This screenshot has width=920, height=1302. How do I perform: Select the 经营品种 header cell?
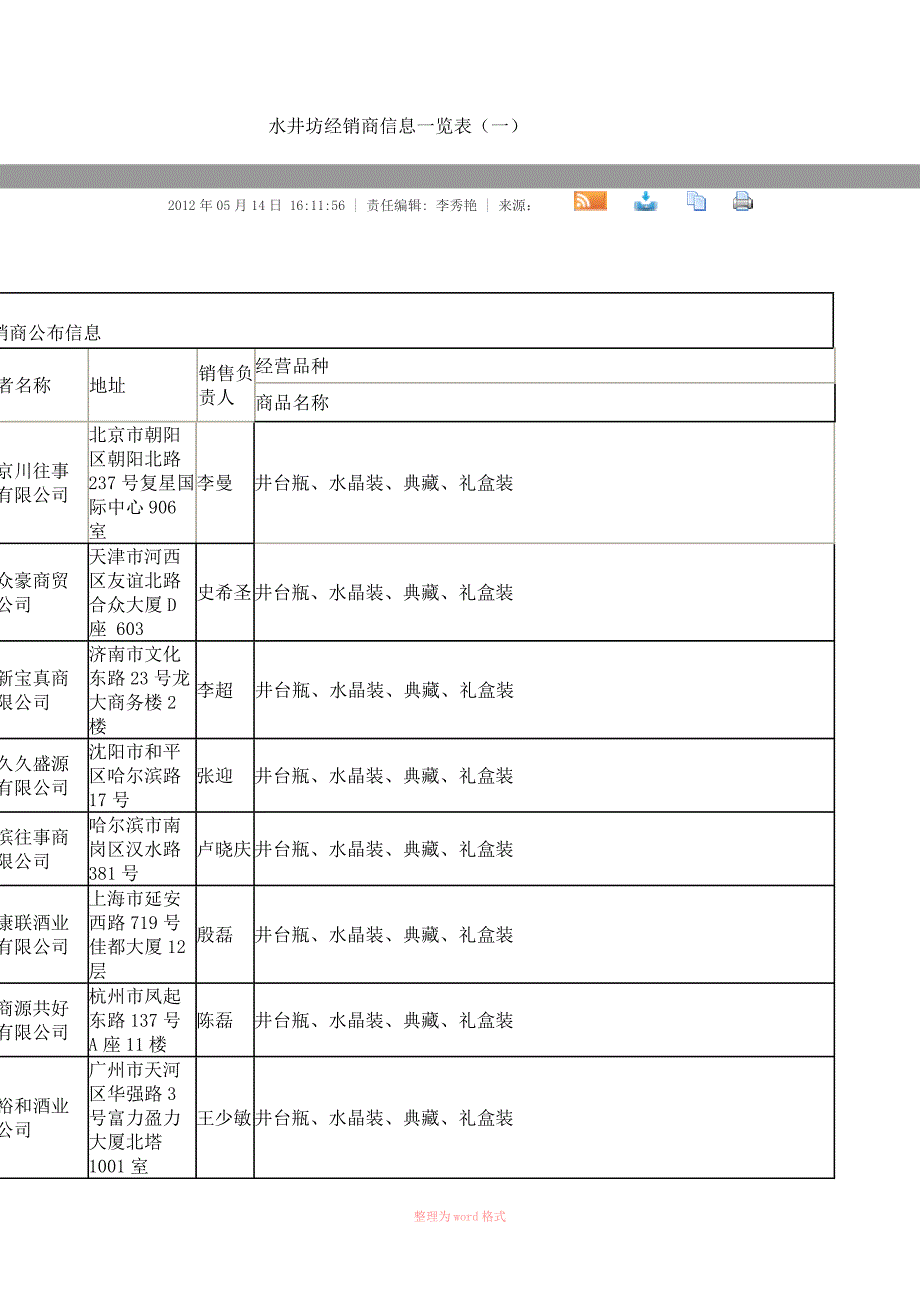tap(292, 366)
